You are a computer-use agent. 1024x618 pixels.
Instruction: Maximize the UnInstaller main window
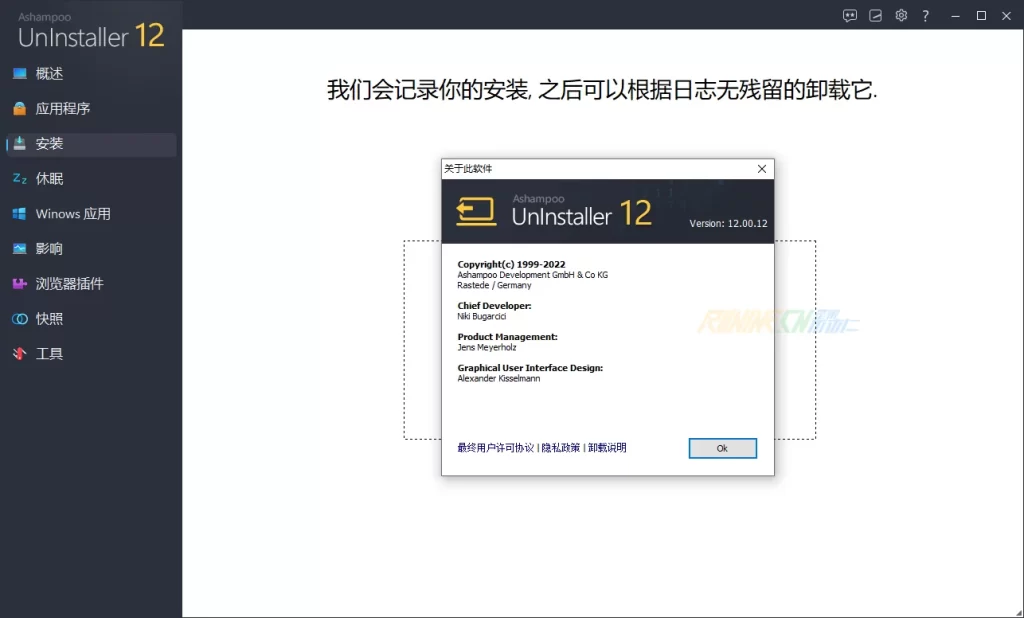(x=981, y=15)
